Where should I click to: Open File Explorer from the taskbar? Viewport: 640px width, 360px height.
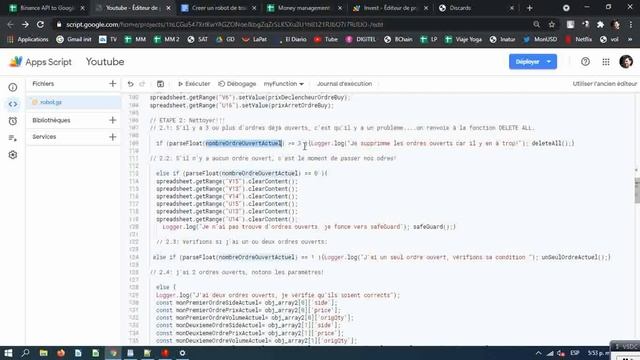[43, 353]
